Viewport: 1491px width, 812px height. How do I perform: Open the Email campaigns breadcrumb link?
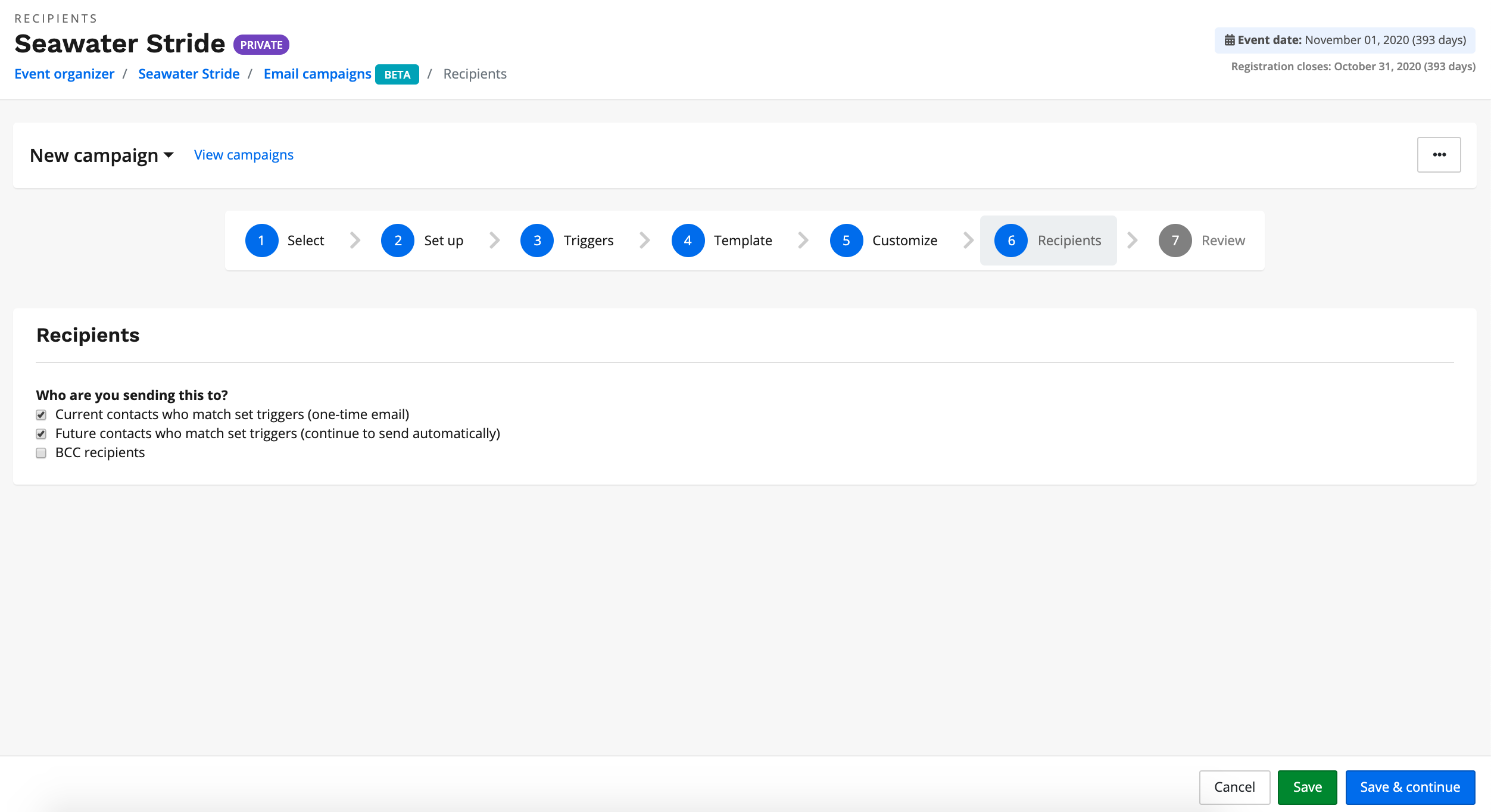point(317,74)
